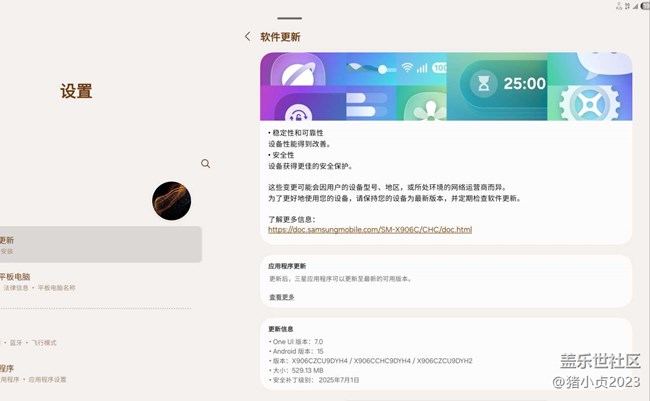650x401 pixels.
Task: Go back using the arrow beside 软件更新
Action: click(248, 37)
